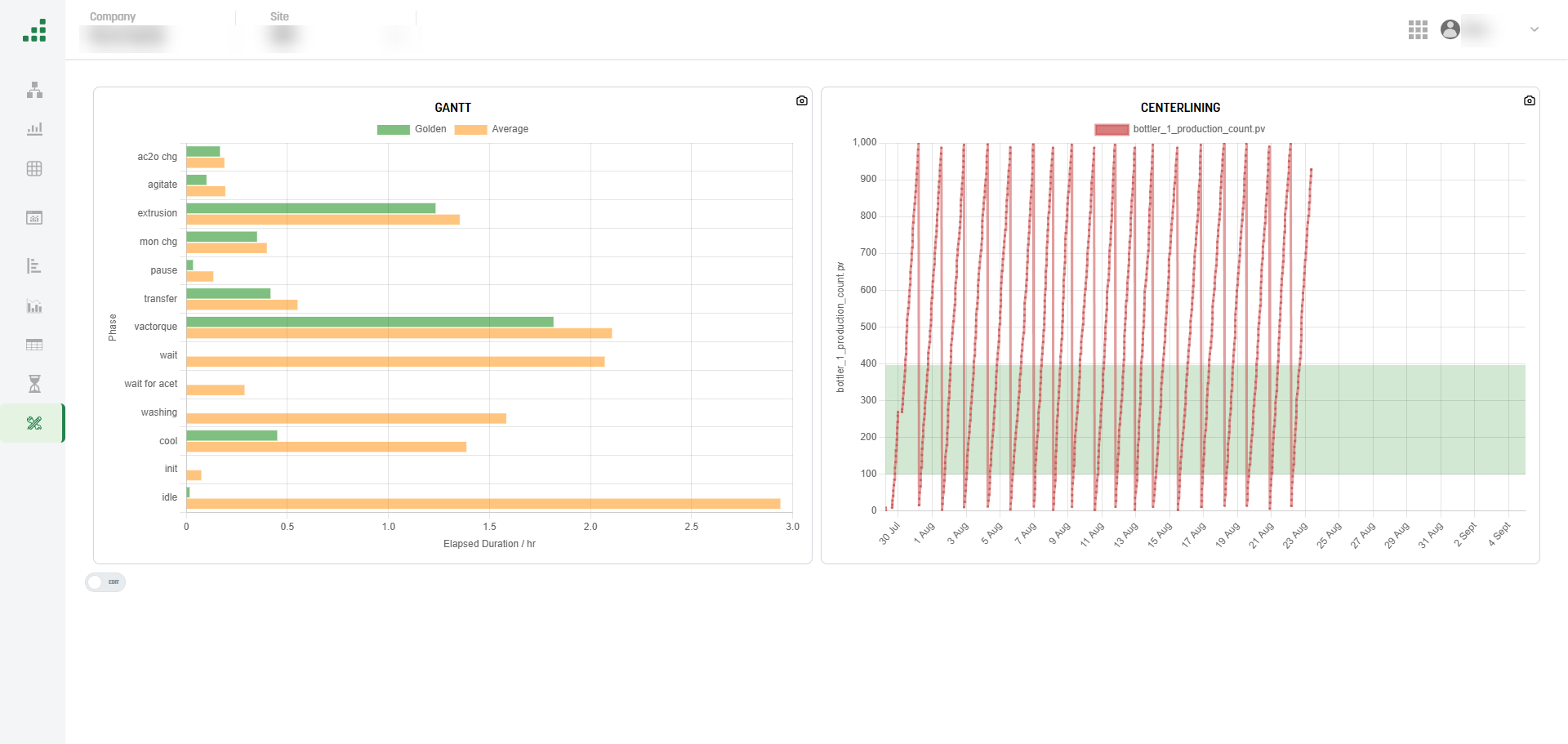The width and height of the screenshot is (1568, 744).
Task: Toggle the Golden legend series
Action: [412, 129]
